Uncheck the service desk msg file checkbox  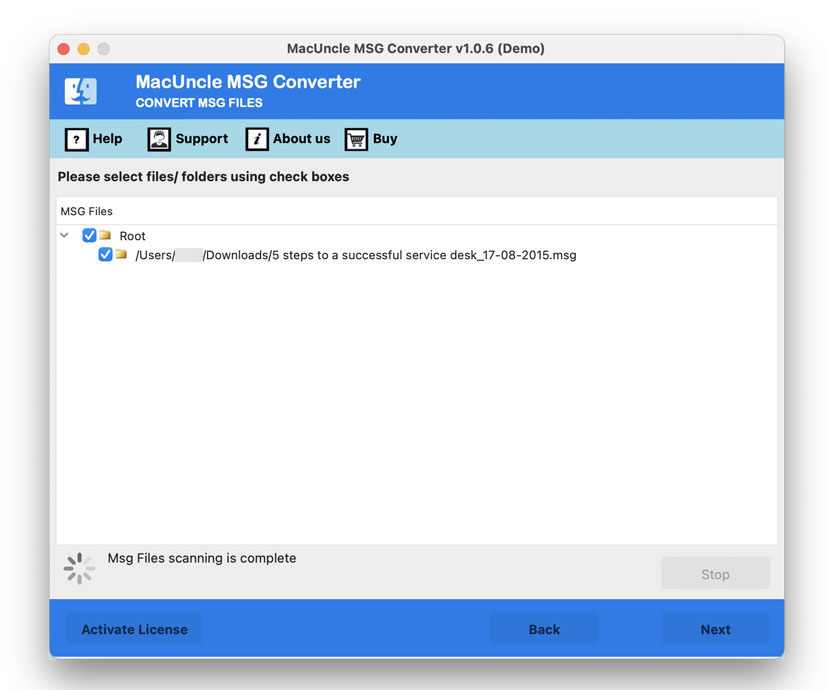coord(105,255)
